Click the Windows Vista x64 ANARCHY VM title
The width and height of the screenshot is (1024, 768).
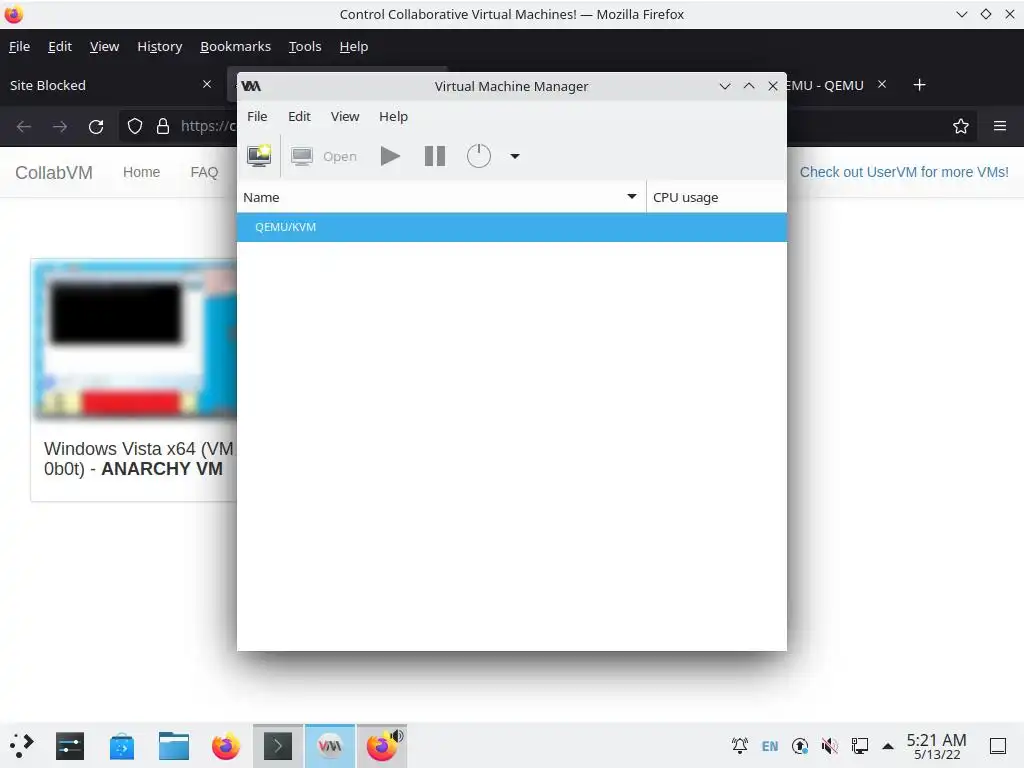click(x=138, y=459)
